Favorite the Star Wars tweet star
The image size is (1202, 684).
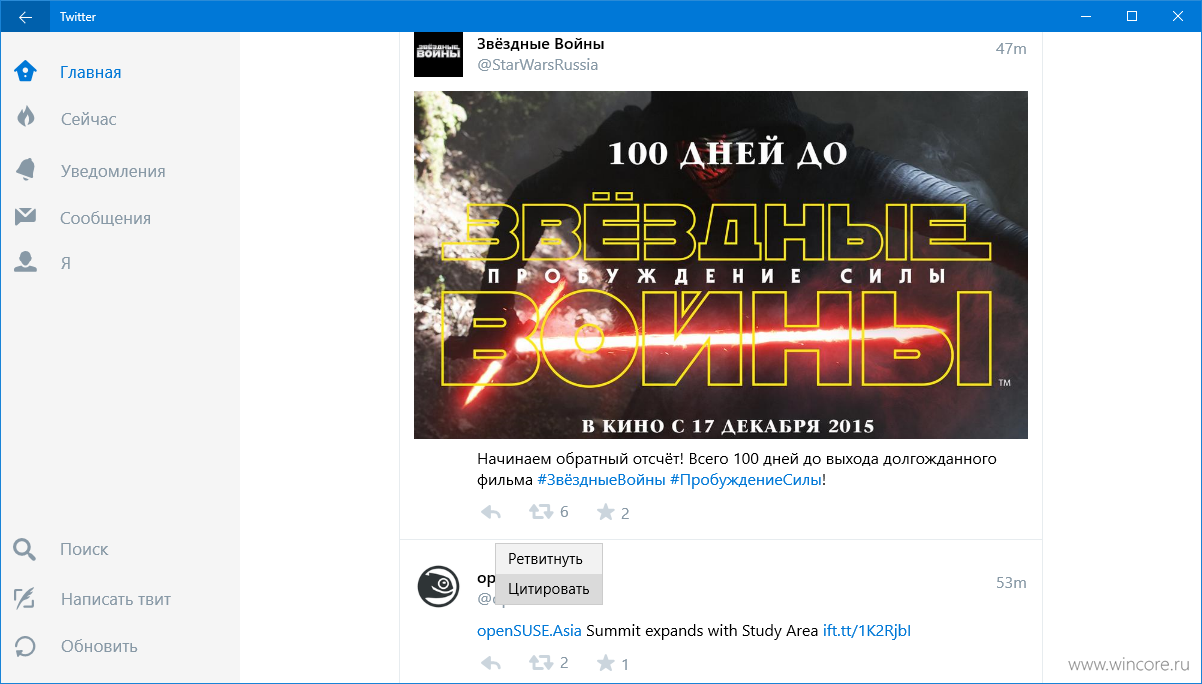pyautogui.click(x=605, y=512)
